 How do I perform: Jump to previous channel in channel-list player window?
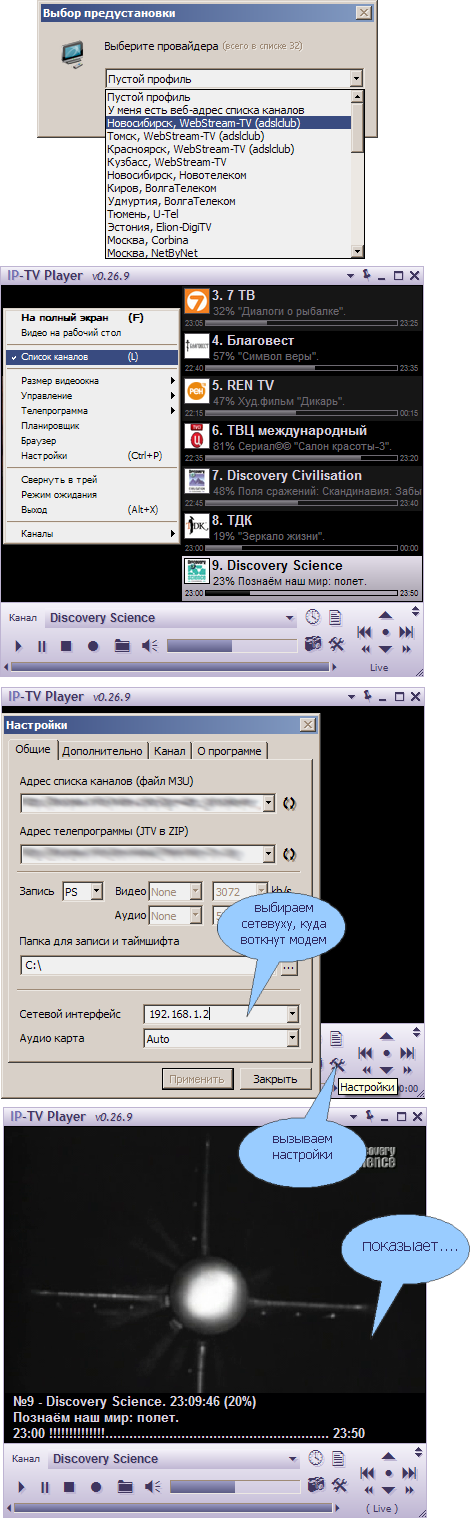(x=364, y=632)
